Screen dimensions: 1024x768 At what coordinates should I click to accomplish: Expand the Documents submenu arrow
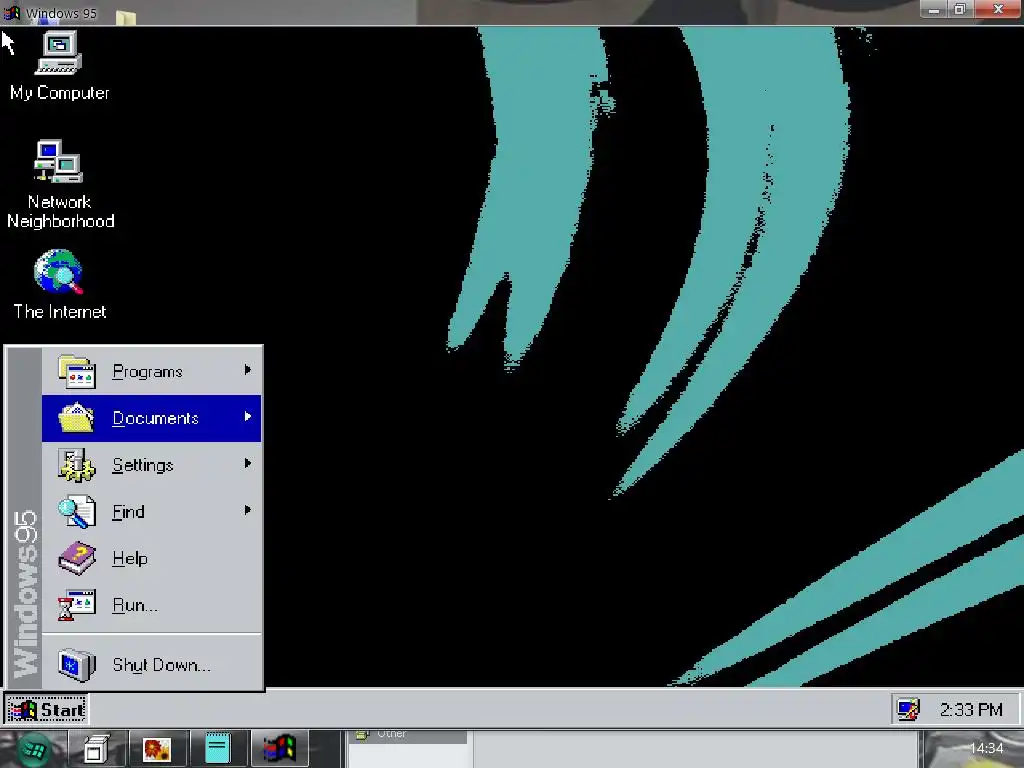pos(248,417)
